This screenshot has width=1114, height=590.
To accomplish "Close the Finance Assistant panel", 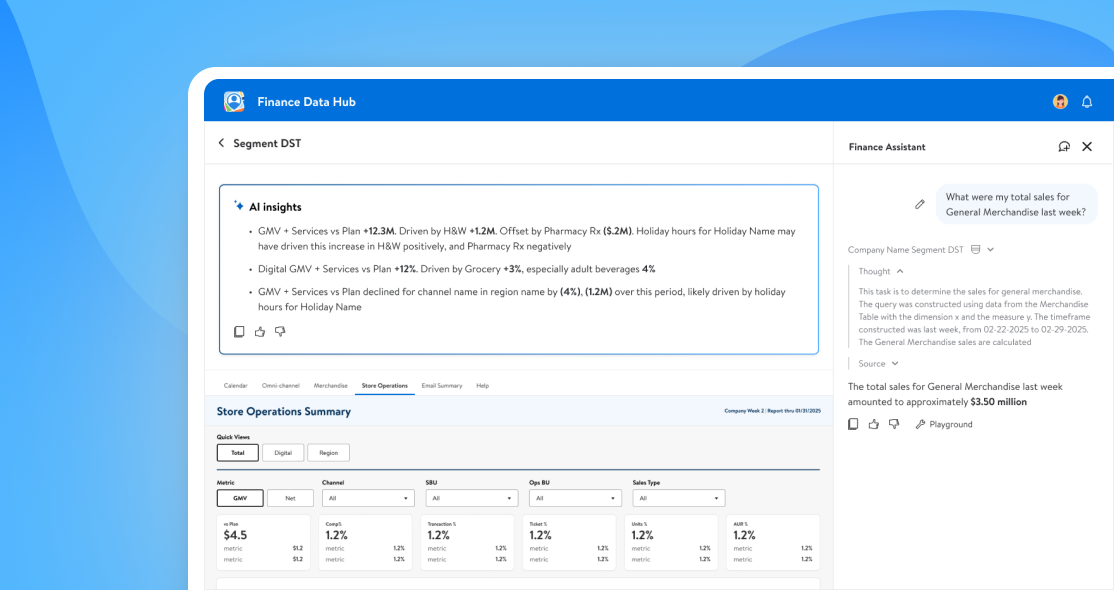I will click(x=1087, y=147).
